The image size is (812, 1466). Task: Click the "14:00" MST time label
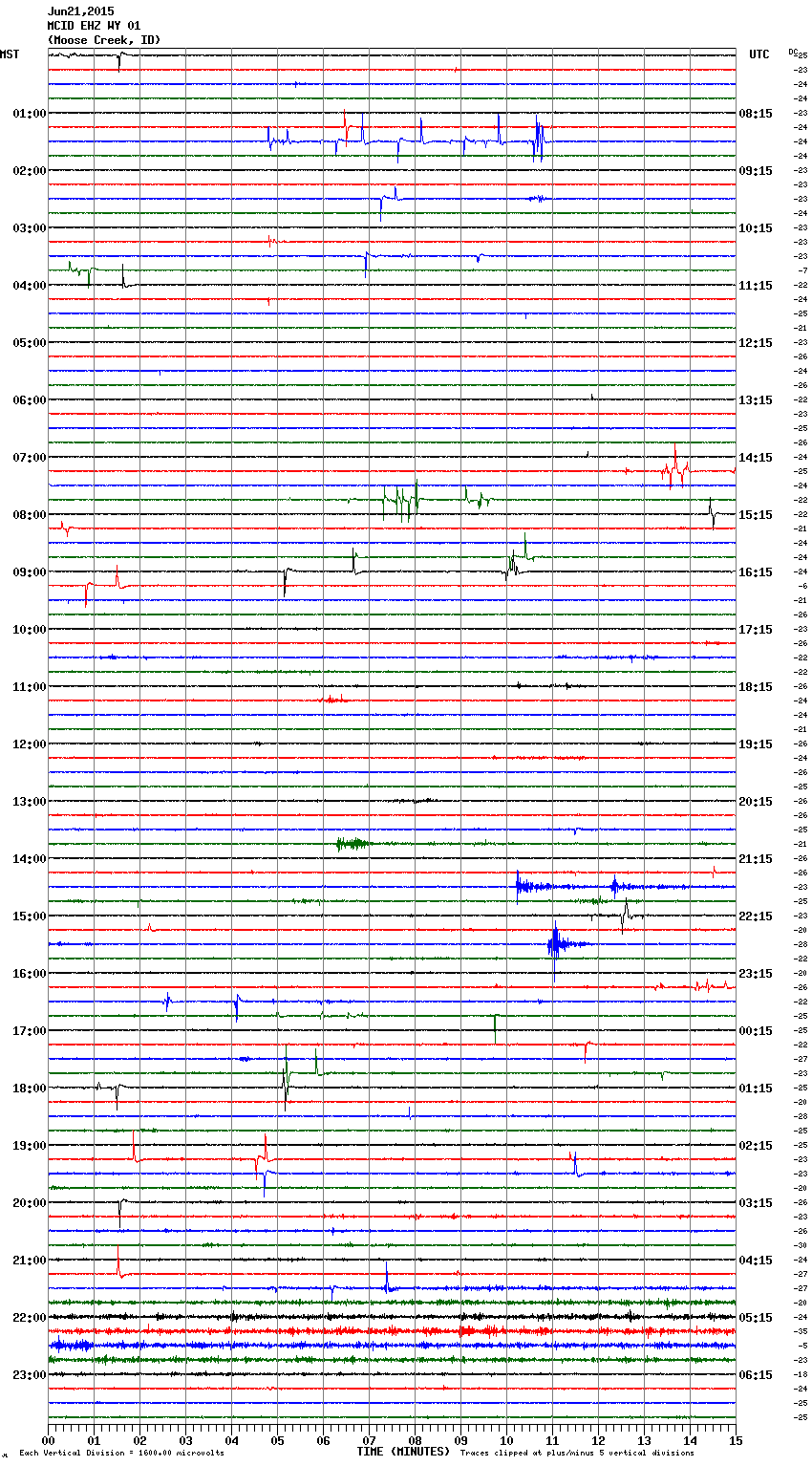[30, 859]
